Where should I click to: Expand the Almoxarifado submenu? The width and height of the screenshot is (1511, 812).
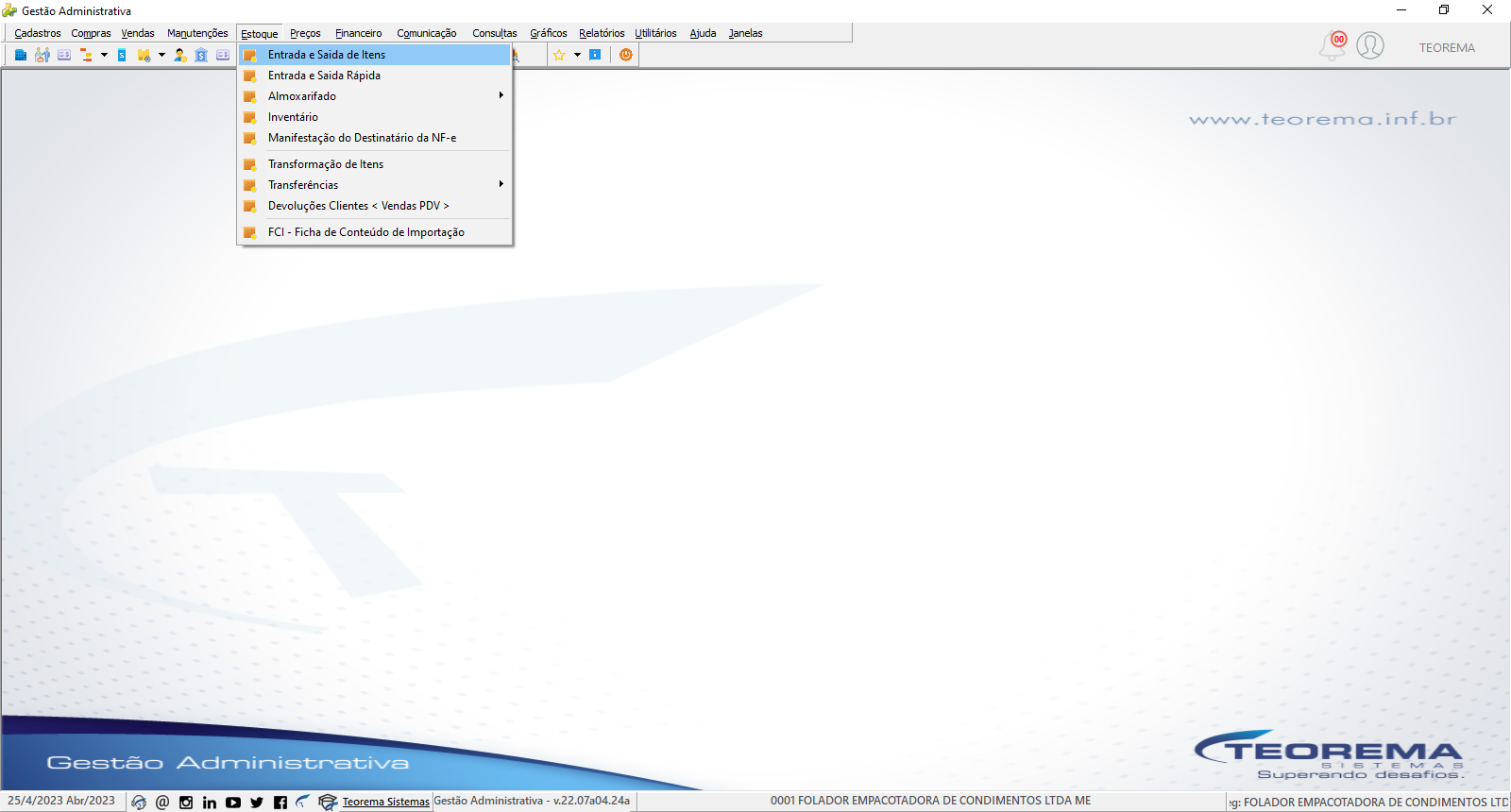tap(374, 96)
